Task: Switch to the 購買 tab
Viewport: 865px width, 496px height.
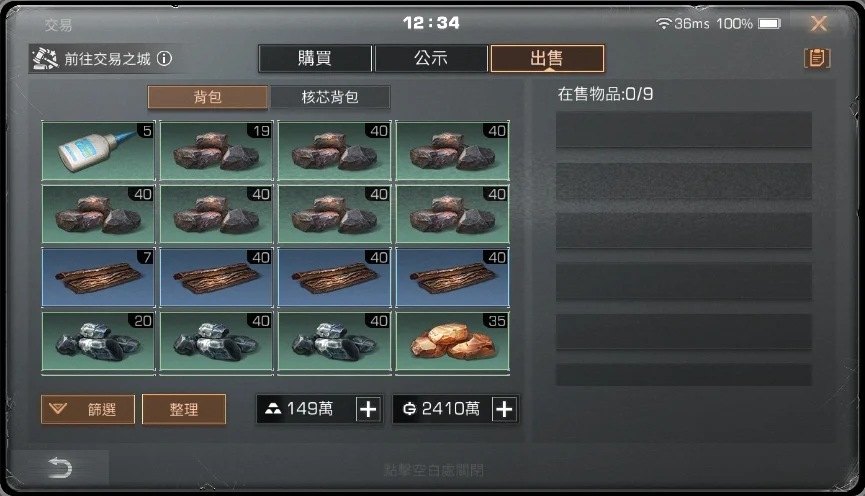Action: tap(315, 58)
